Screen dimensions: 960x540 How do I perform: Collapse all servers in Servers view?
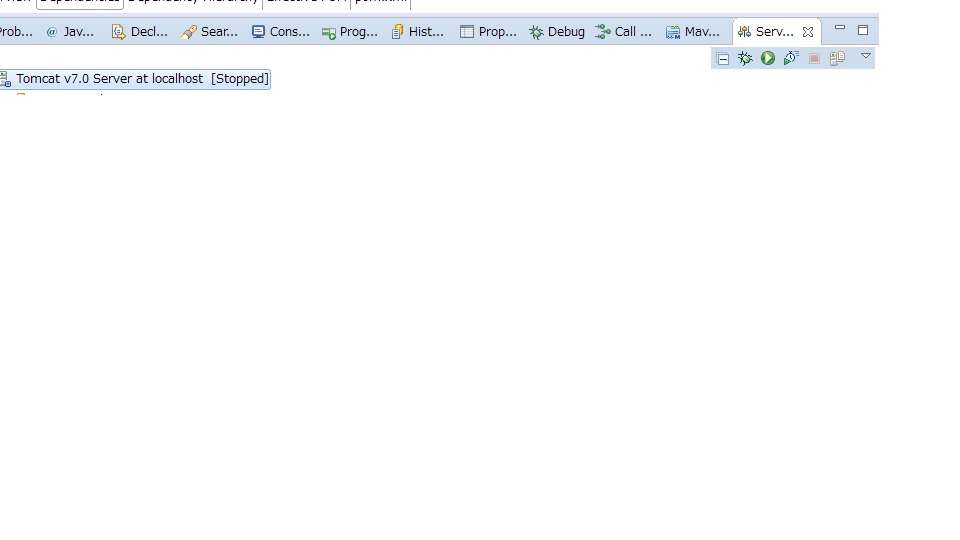point(722,59)
